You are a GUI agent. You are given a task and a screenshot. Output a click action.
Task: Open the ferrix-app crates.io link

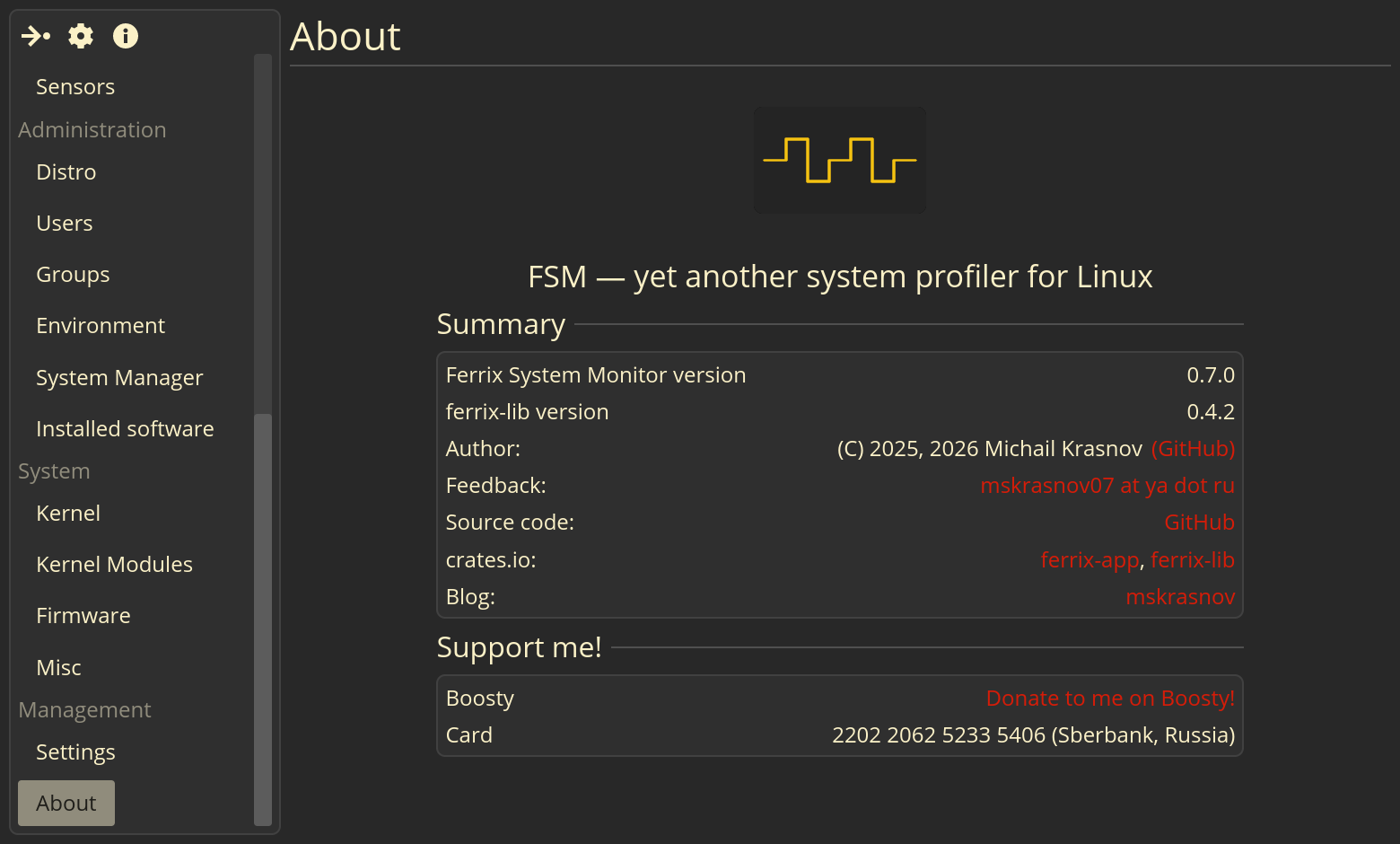pyautogui.click(x=1089, y=560)
